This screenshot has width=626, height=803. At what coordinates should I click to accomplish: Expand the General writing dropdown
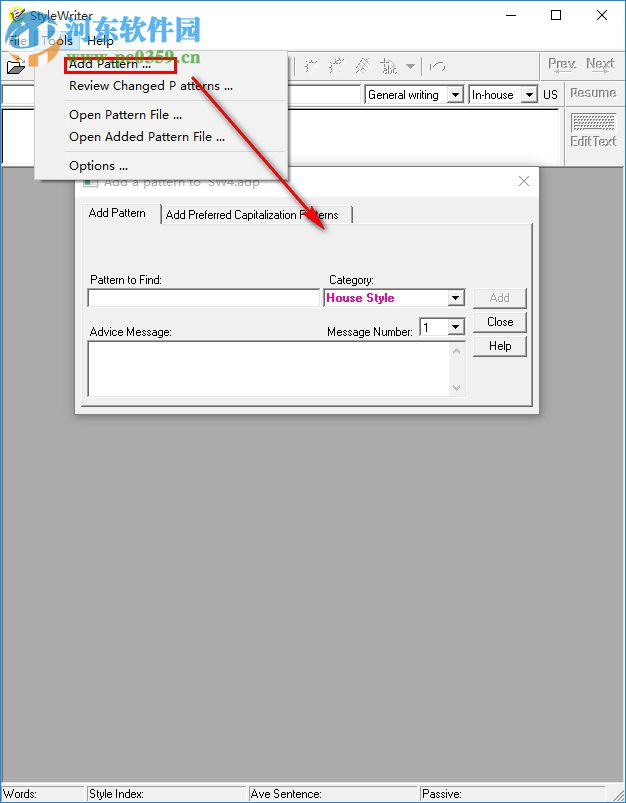455,95
